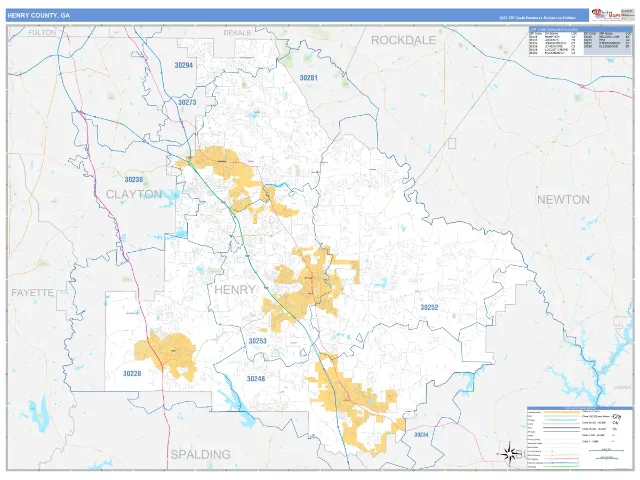This screenshot has height=480, width=640.
Task: Click ZIP code label 30252
Action: [429, 307]
